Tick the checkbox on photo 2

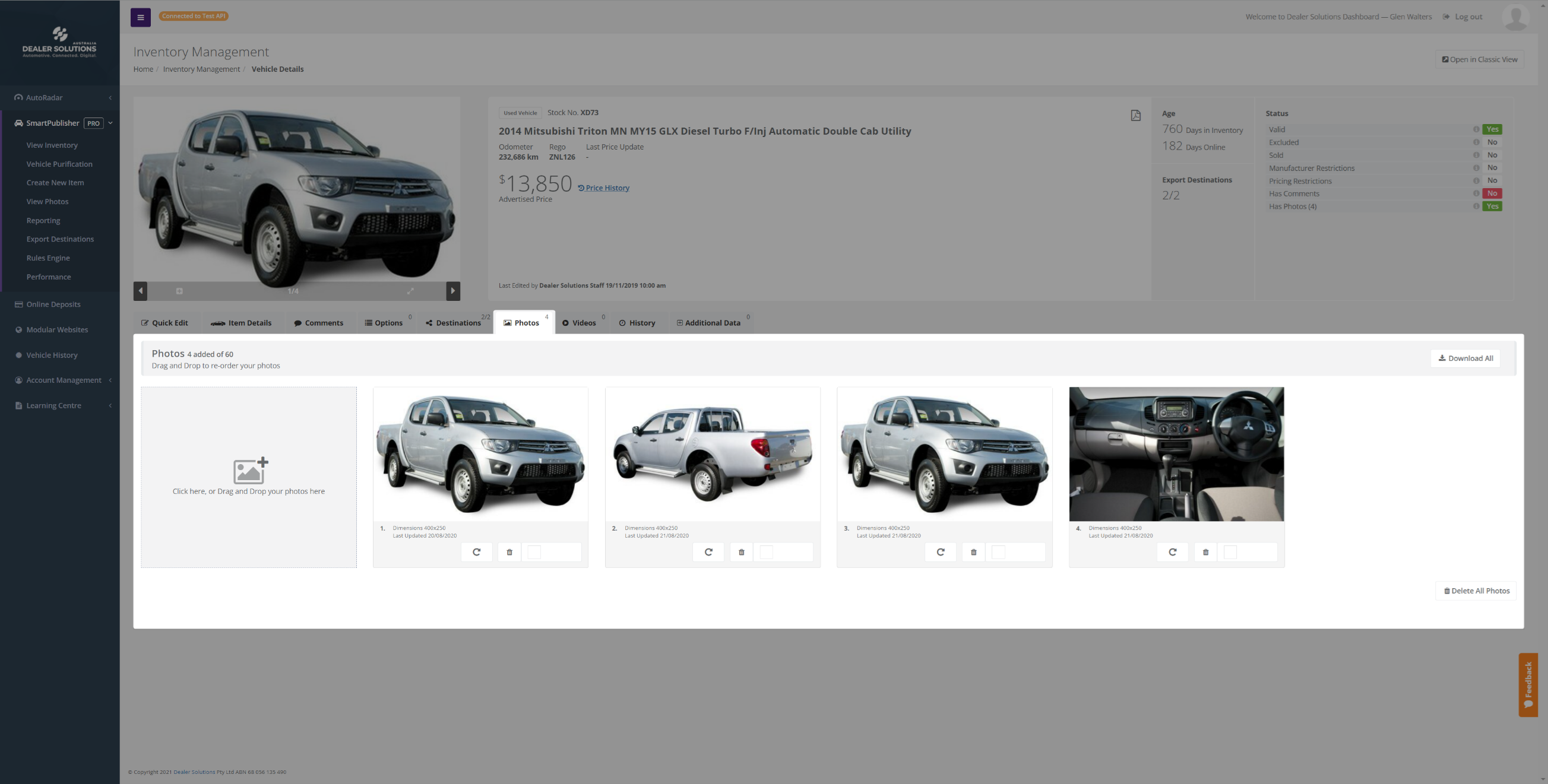tap(766, 552)
